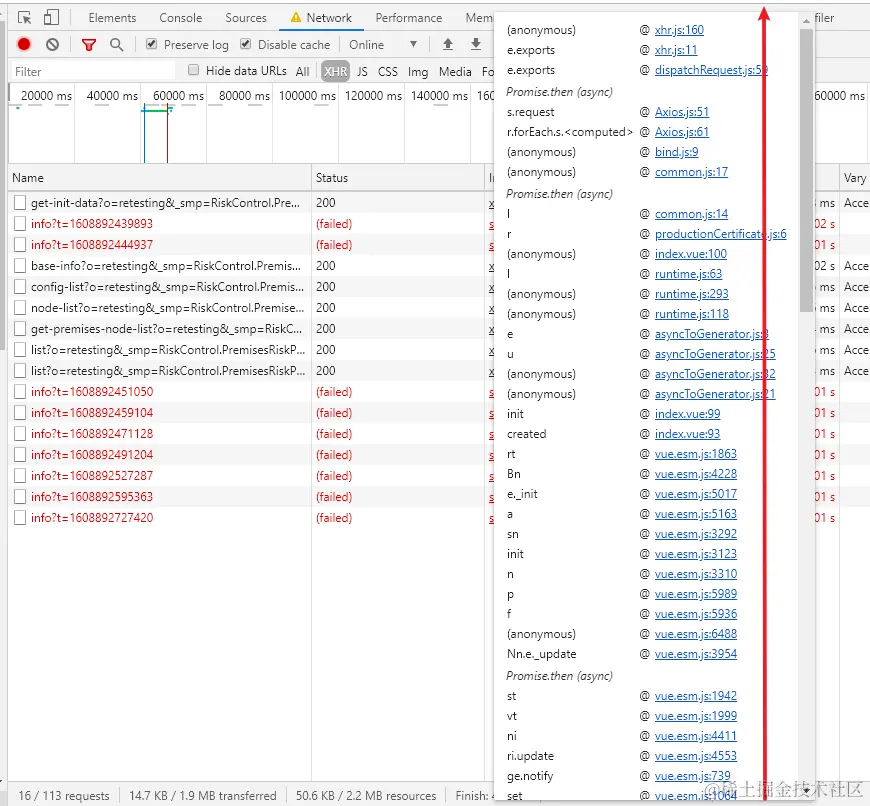Toggle the device toolbar icon

pyautogui.click(x=51, y=18)
